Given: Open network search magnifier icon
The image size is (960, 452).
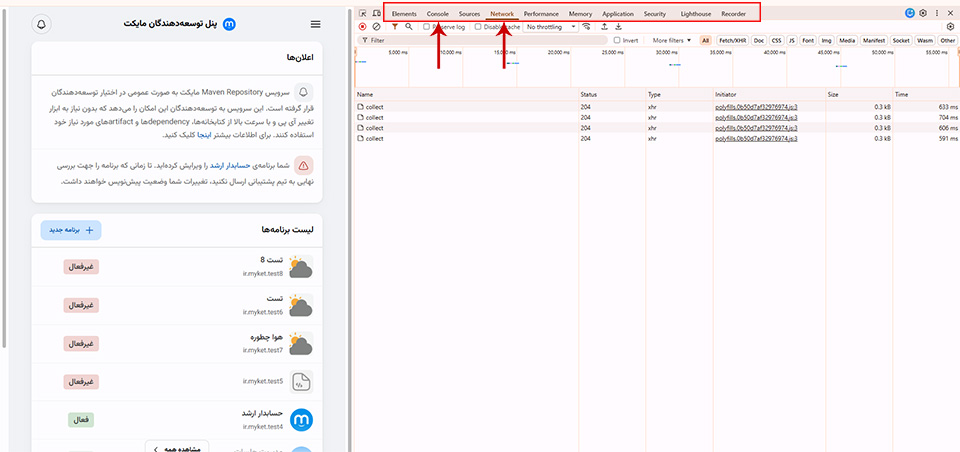Looking at the screenshot, I should [408, 27].
